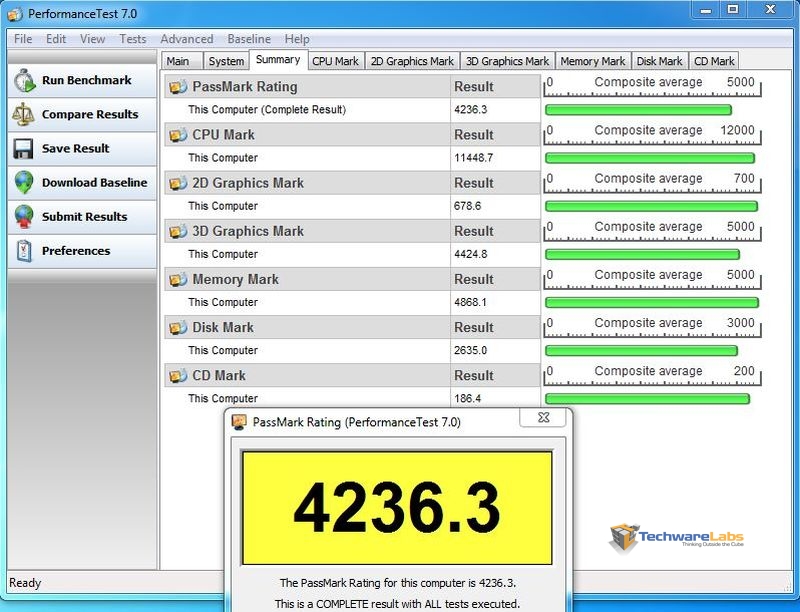The height and width of the screenshot is (612, 800).
Task: Click the Run Benchmark stopwatch icon
Action: point(24,81)
